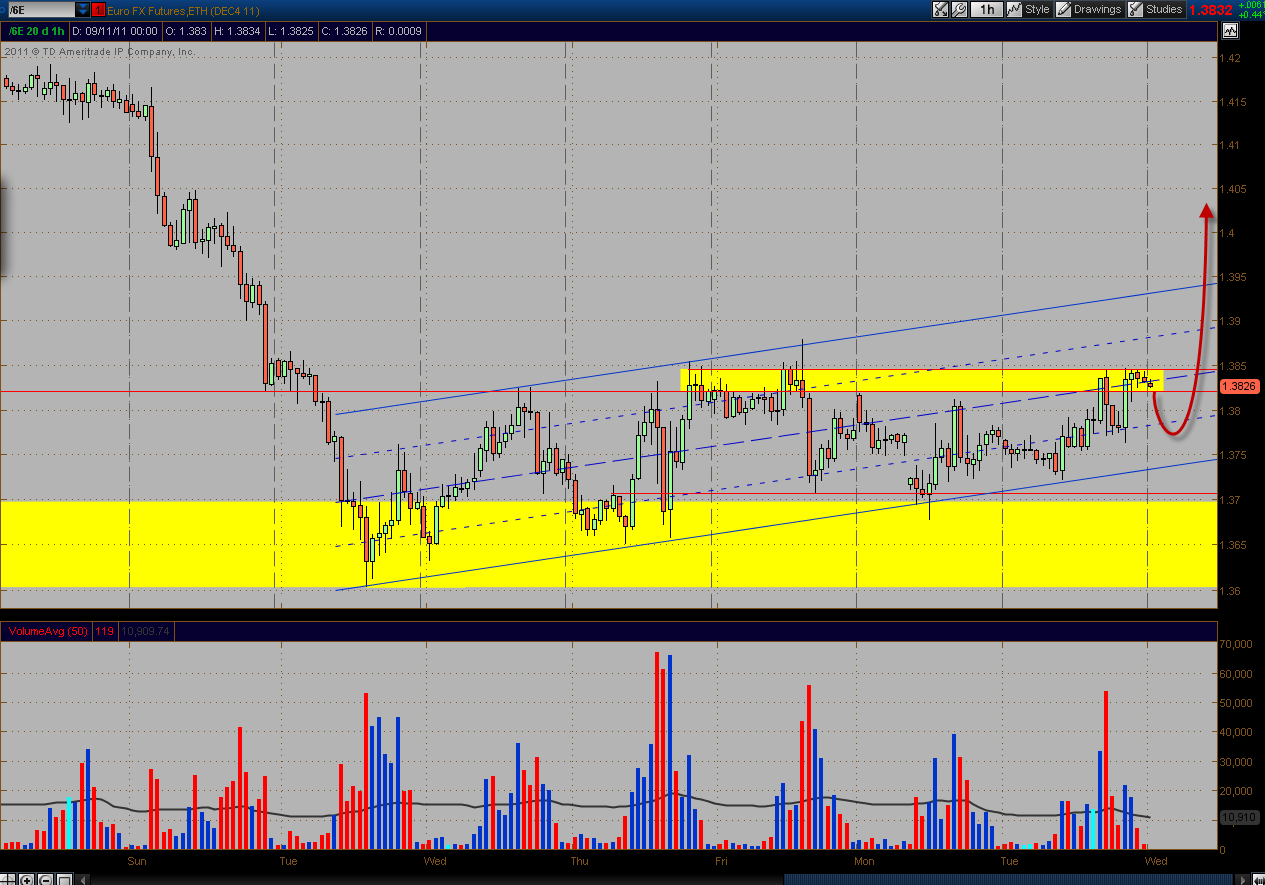
Task: Open the quick study flask icon
Action: [940, 9]
